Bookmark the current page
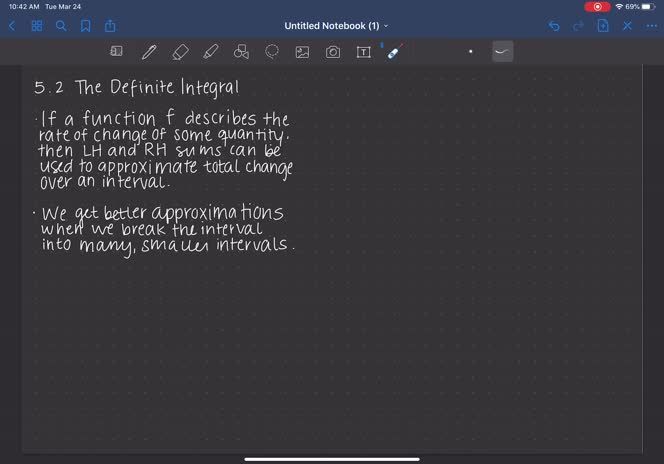 [x=85, y=26]
